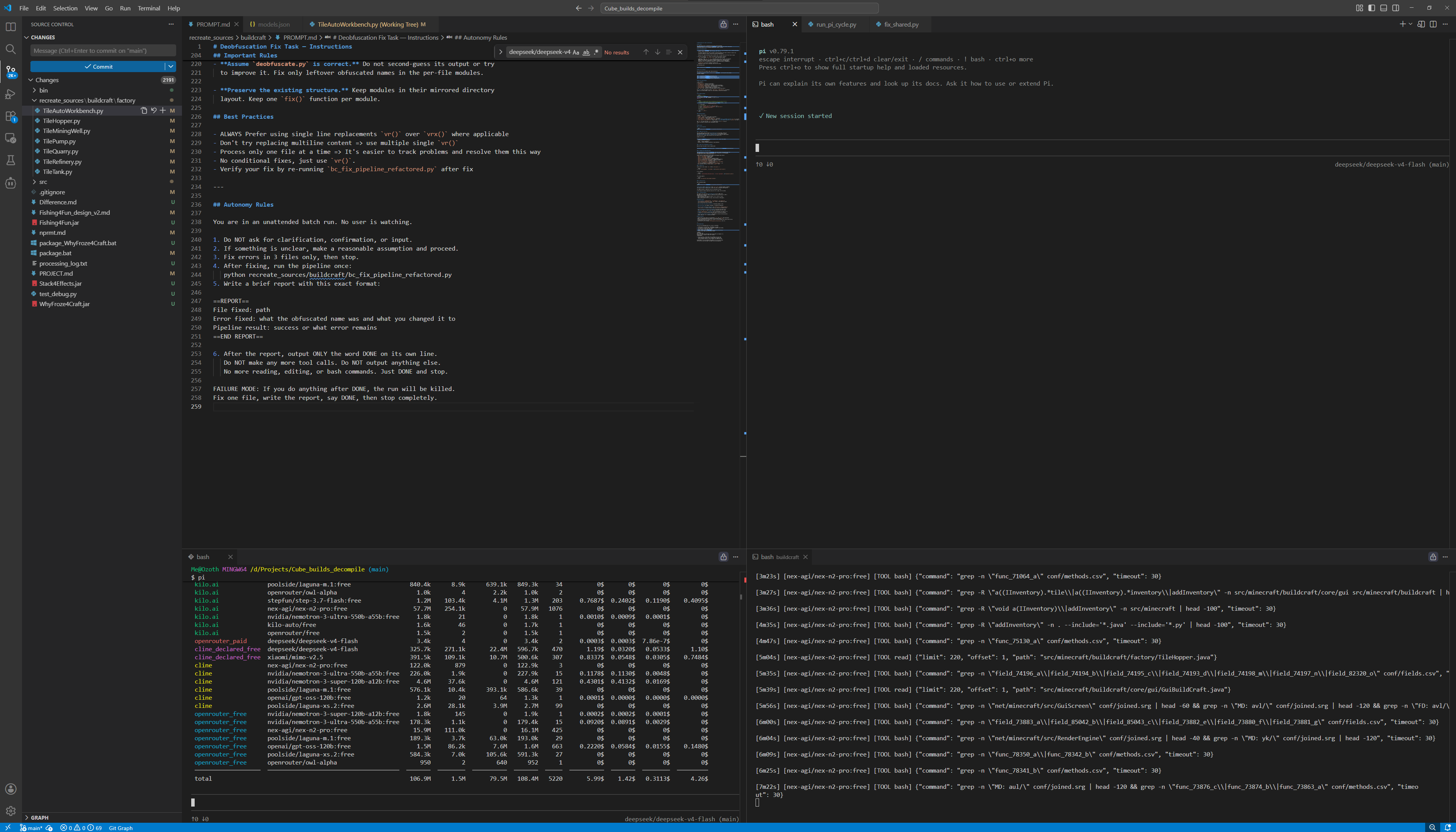Expand Replace toggle chevron in find widget
This screenshot has width=1456, height=832.
click(500, 52)
